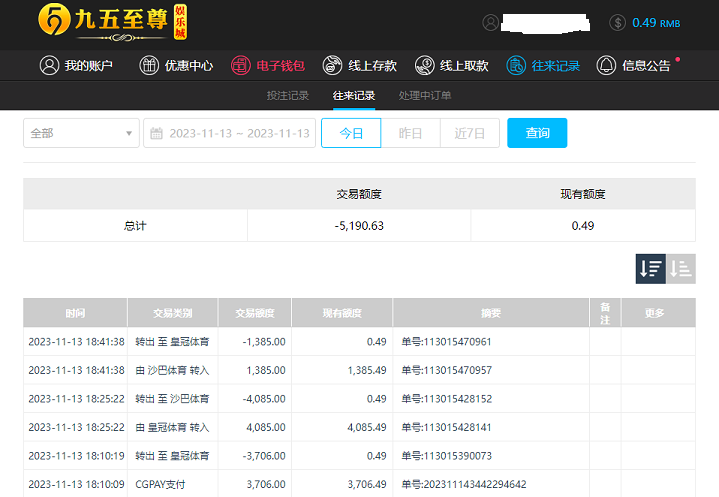Switch to 投注记录 tab
The image size is (719, 497).
click(x=288, y=96)
